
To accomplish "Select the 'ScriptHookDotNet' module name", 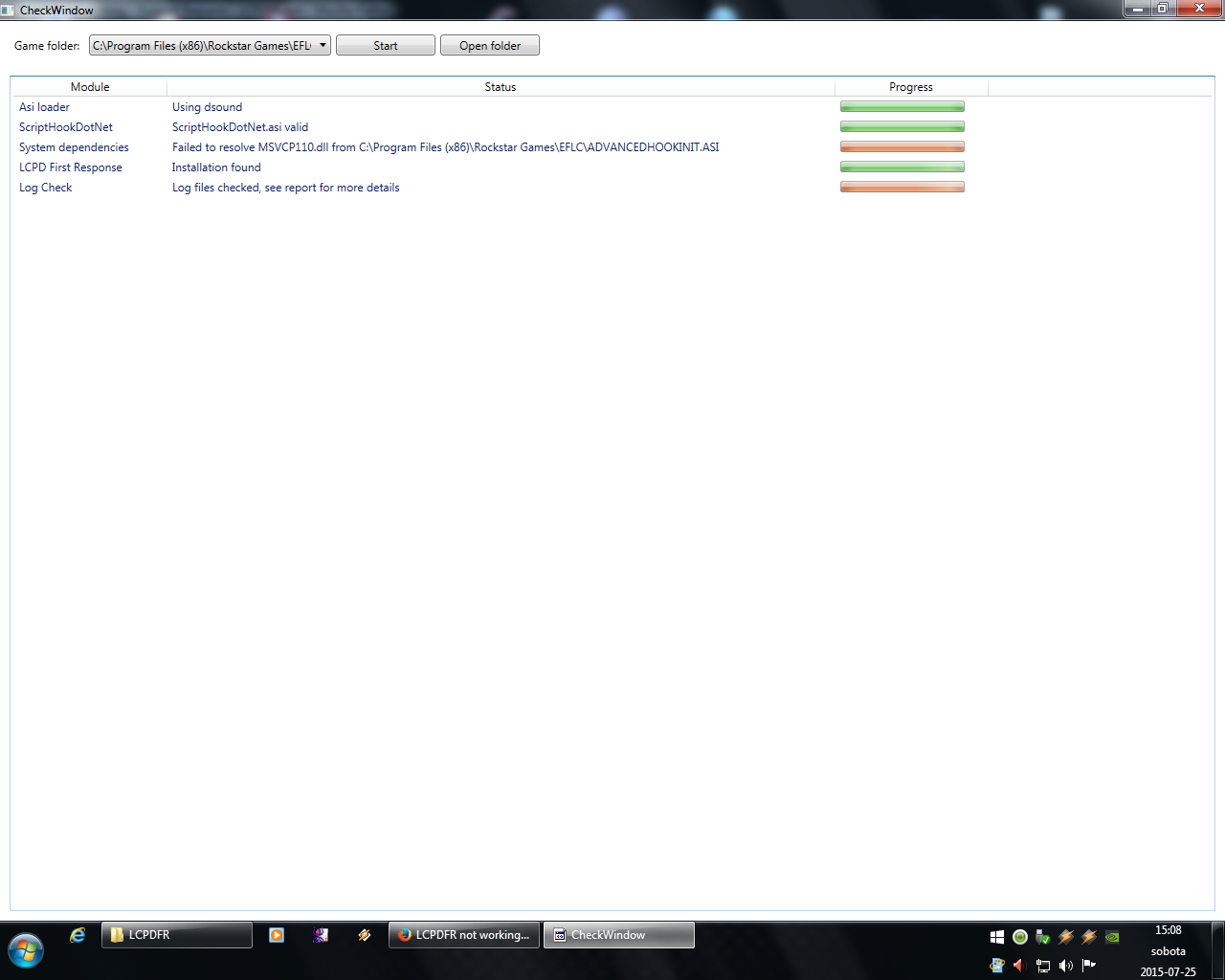I will tap(66, 127).
